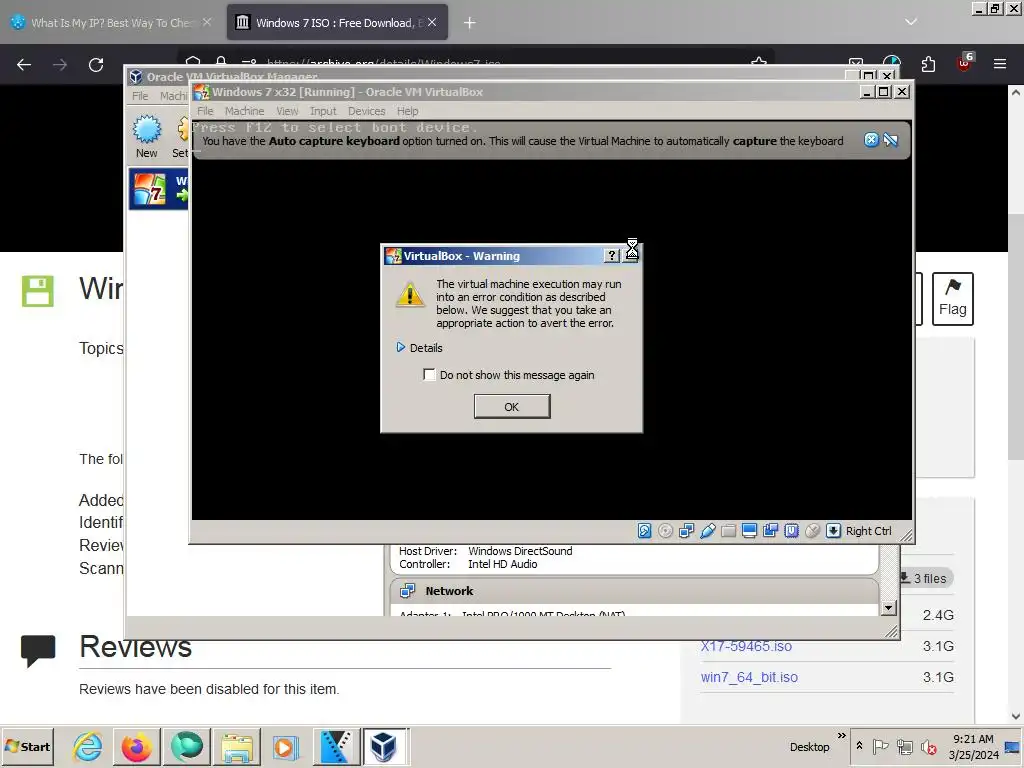The height and width of the screenshot is (768, 1024).
Task: Click VirtualBox icon in the taskbar
Action: (385, 746)
